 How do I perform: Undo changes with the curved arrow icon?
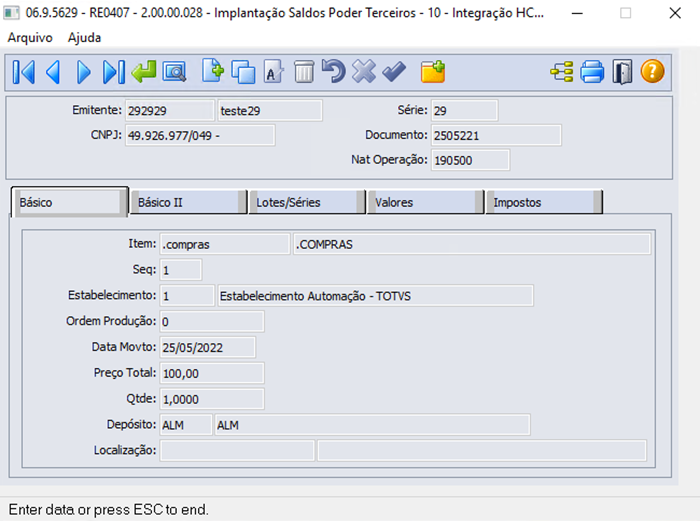(333, 71)
